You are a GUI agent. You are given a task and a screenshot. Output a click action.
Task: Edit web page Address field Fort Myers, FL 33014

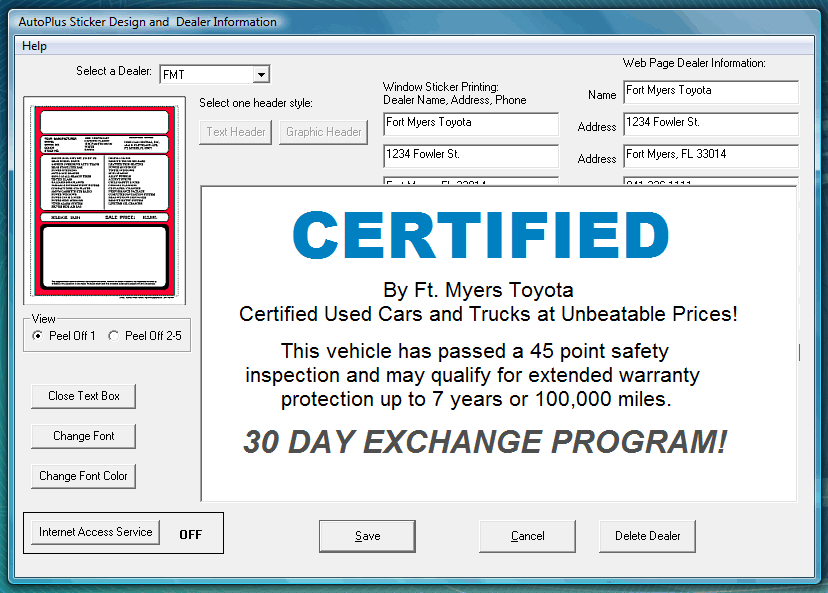pos(711,155)
